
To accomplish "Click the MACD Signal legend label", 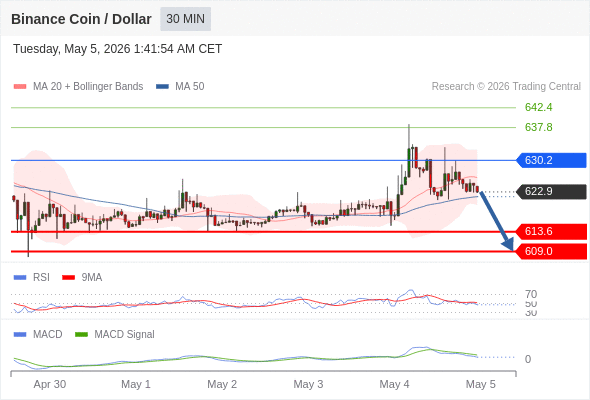I will 125,335.
